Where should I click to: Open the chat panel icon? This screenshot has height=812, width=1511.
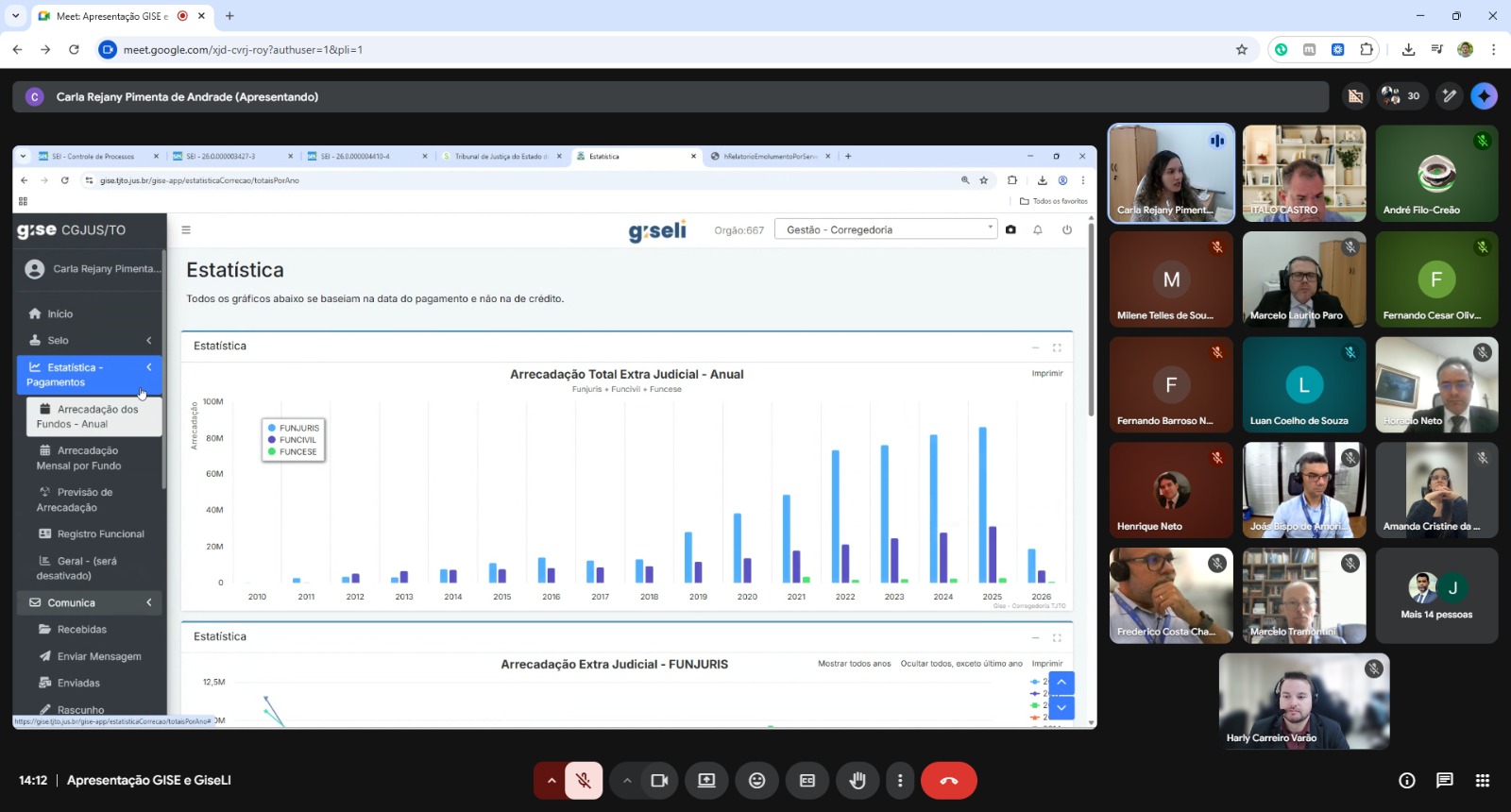pyautogui.click(x=1444, y=780)
